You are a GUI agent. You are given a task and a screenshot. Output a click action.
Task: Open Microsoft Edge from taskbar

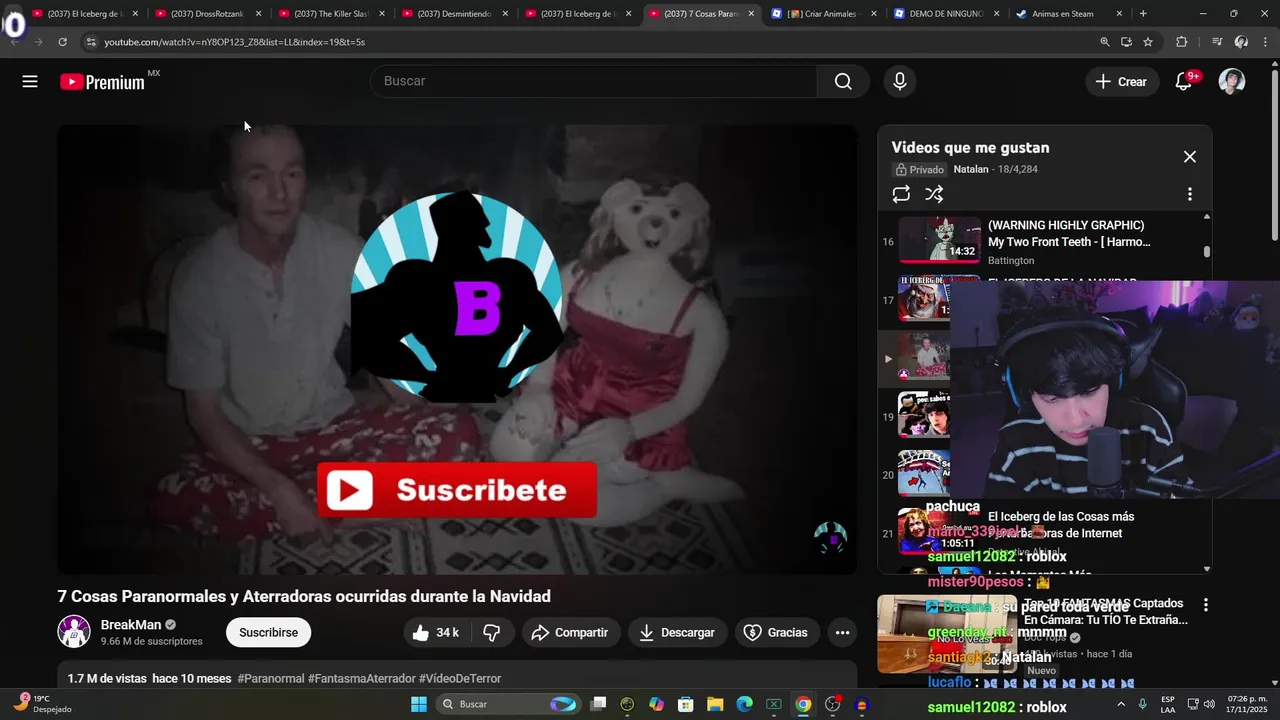pos(744,704)
